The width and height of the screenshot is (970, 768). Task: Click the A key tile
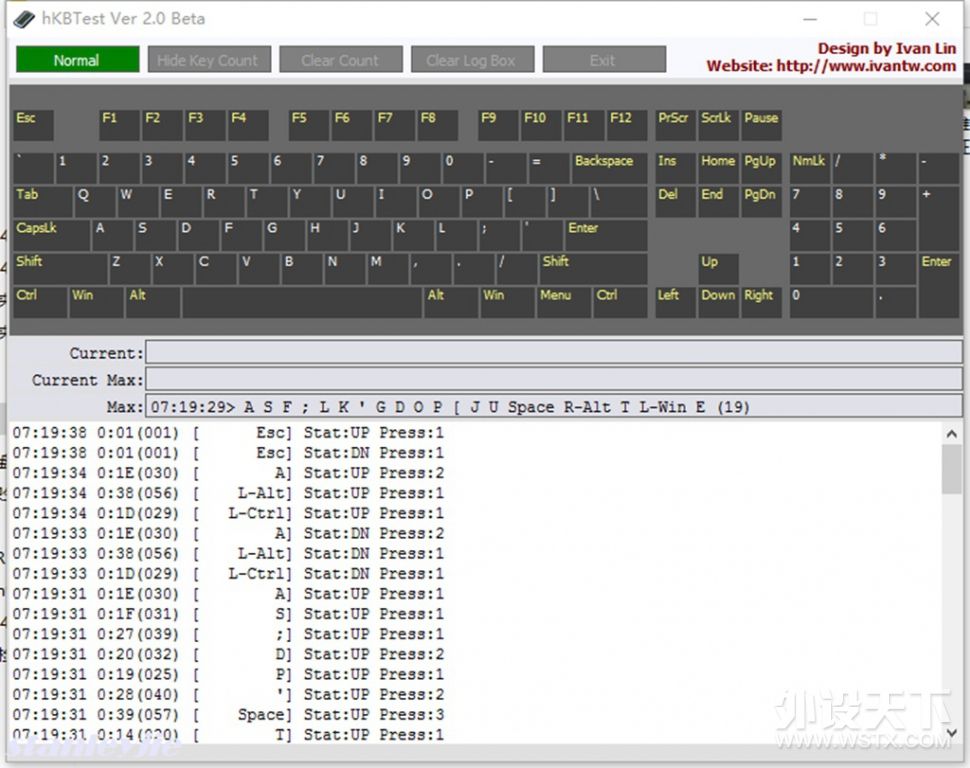pyautogui.click(x=113, y=235)
